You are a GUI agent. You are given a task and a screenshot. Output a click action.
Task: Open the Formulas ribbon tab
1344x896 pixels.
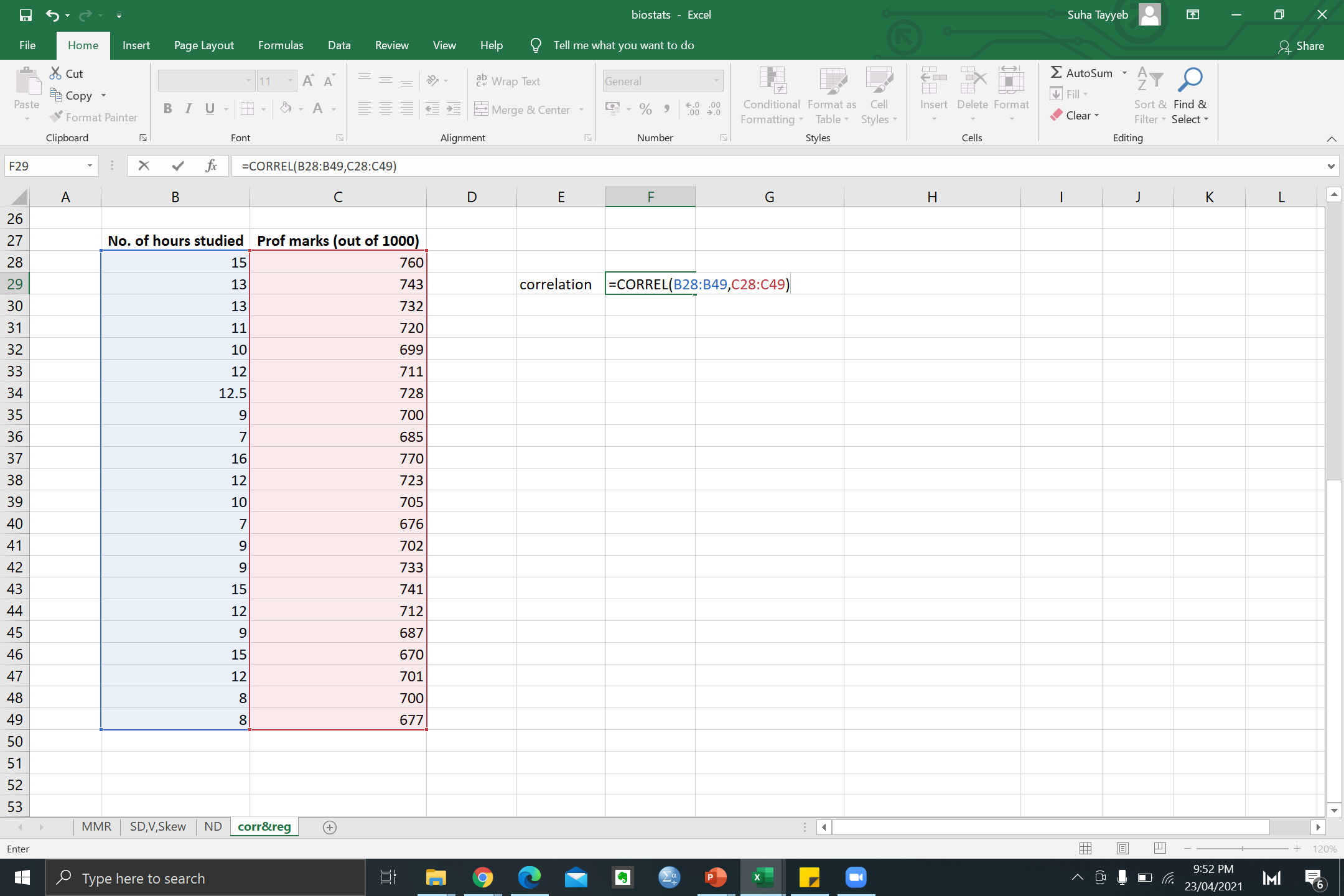click(x=281, y=45)
